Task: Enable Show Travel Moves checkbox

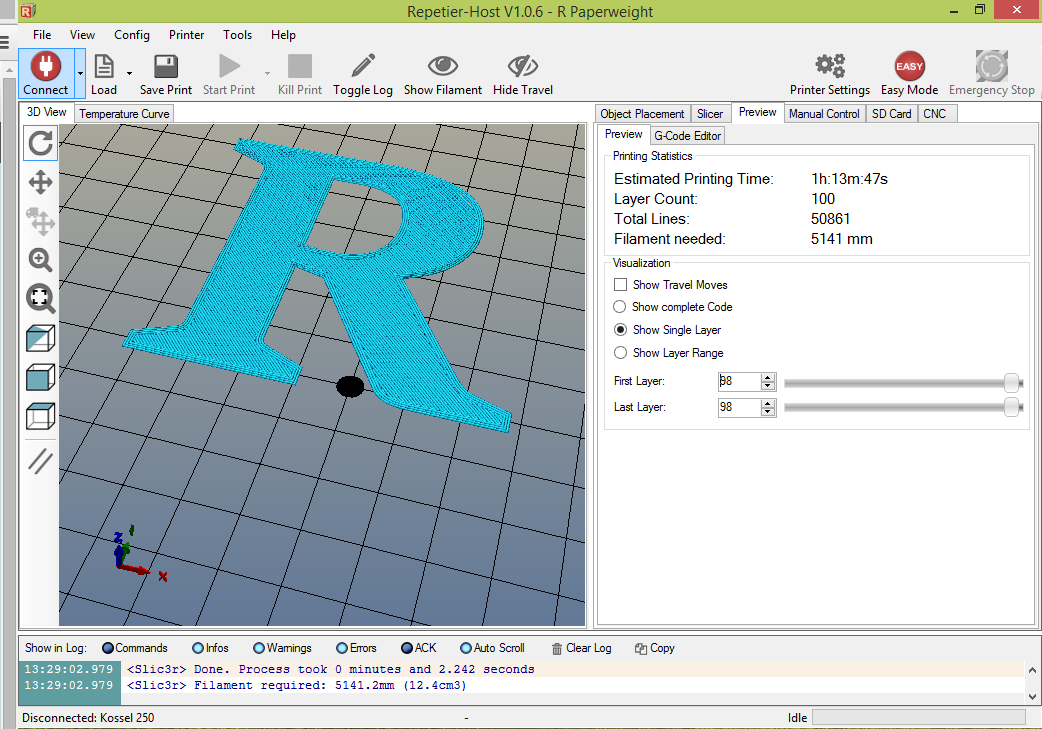Action: pos(621,284)
